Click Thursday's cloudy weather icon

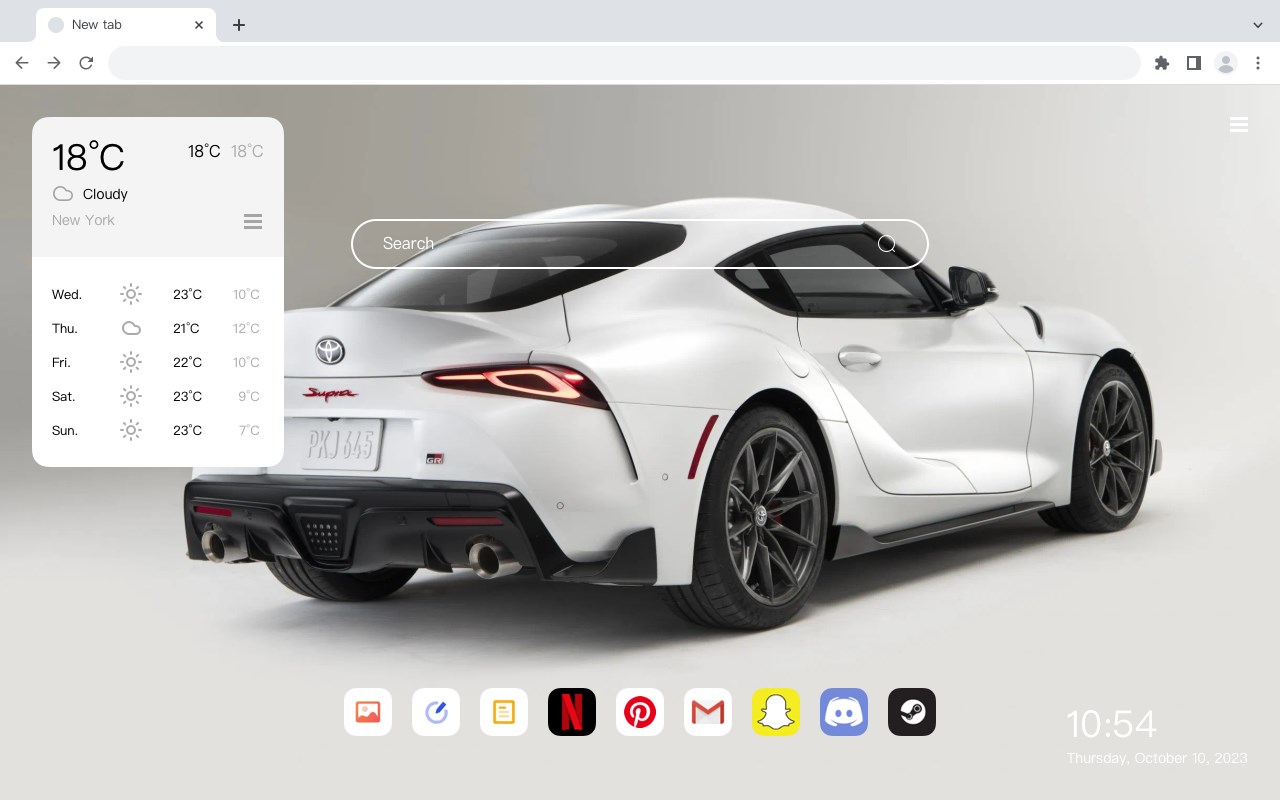pos(131,328)
